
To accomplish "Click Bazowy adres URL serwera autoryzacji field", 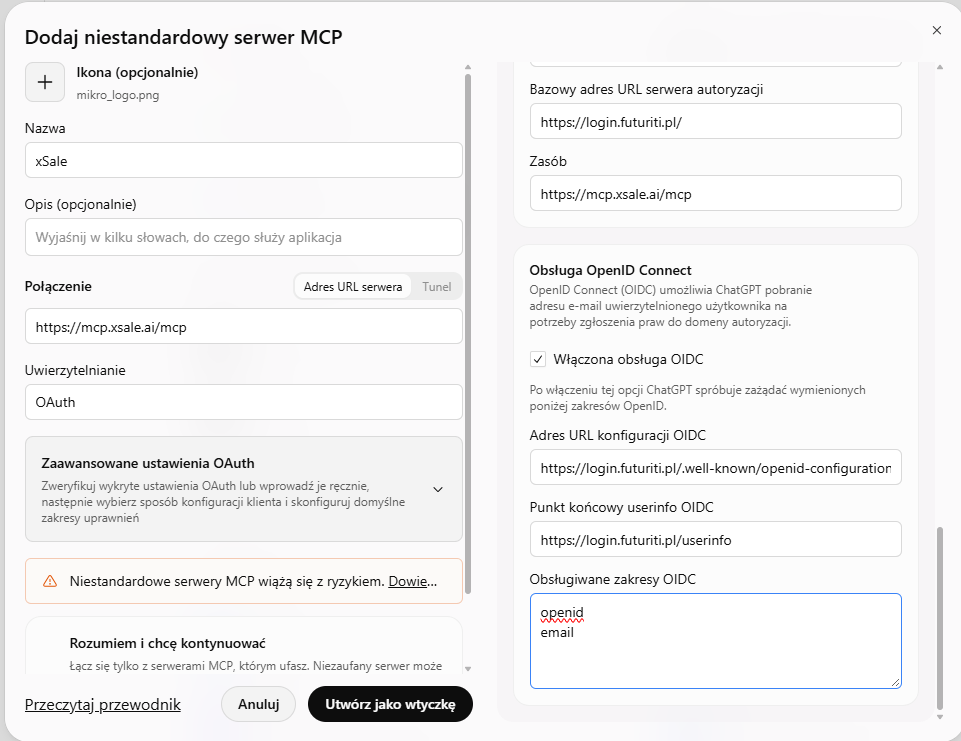I will [x=715, y=121].
